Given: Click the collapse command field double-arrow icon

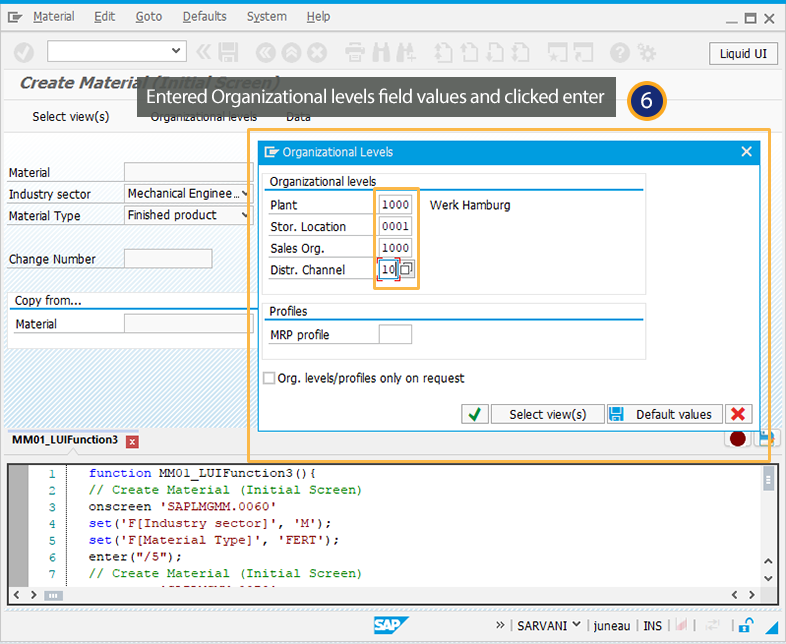Looking at the screenshot, I should 203,52.
